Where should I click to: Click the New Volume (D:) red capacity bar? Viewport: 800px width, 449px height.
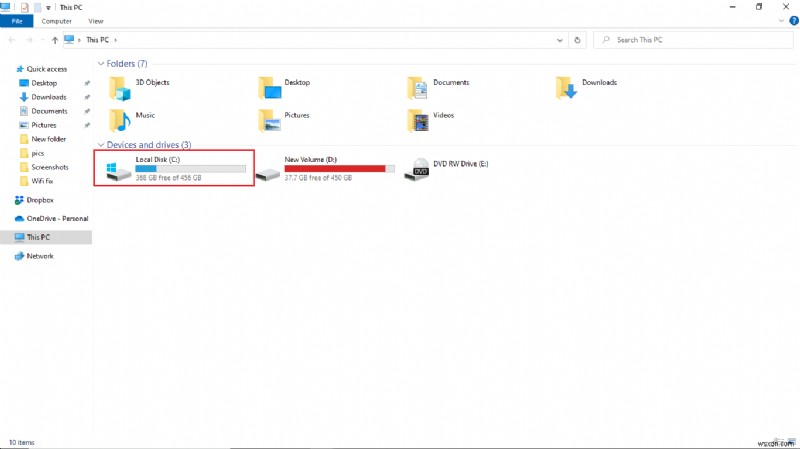pyautogui.click(x=339, y=168)
